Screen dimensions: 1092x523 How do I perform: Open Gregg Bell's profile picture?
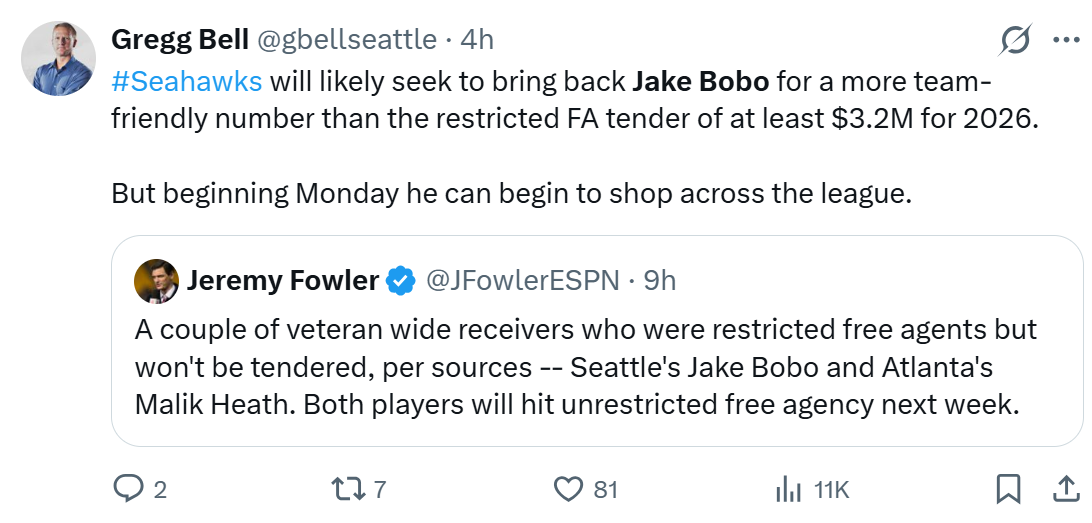59,58
